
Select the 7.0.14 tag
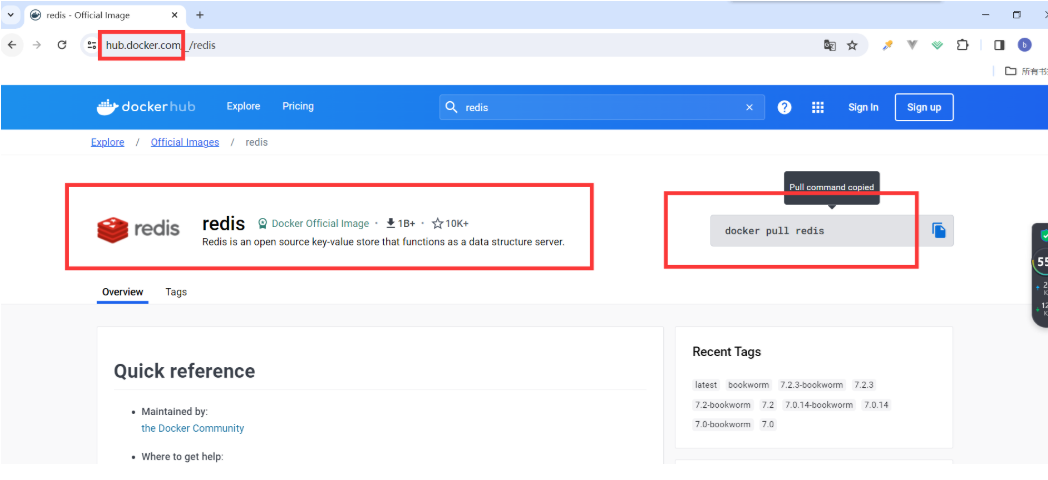876,405
